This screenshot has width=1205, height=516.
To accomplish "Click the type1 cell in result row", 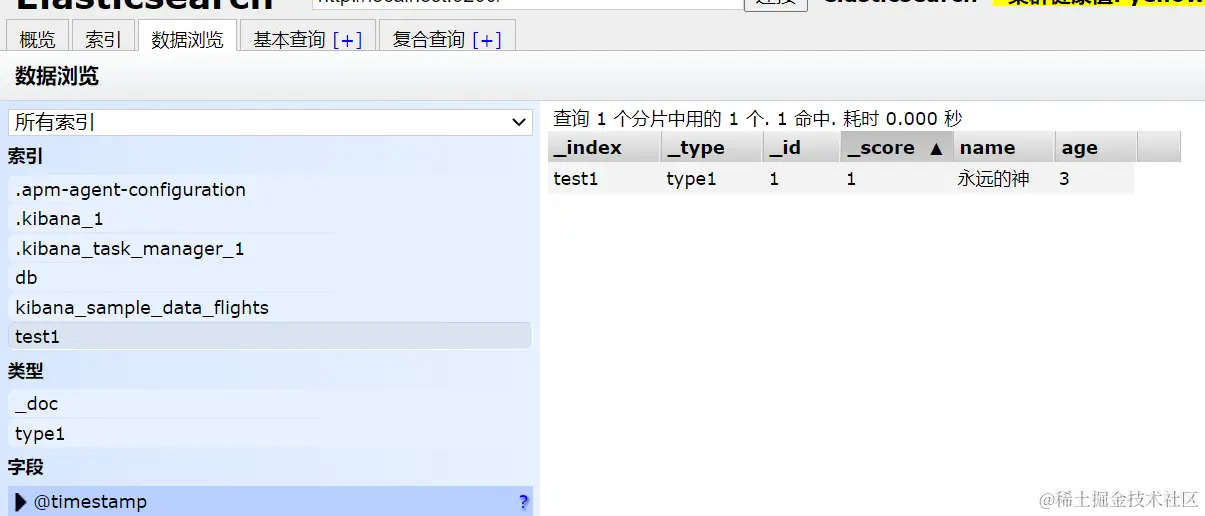I will click(x=712, y=180).
